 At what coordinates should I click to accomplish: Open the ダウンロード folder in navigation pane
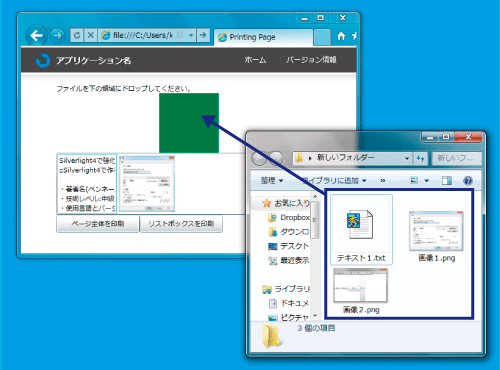point(289,232)
